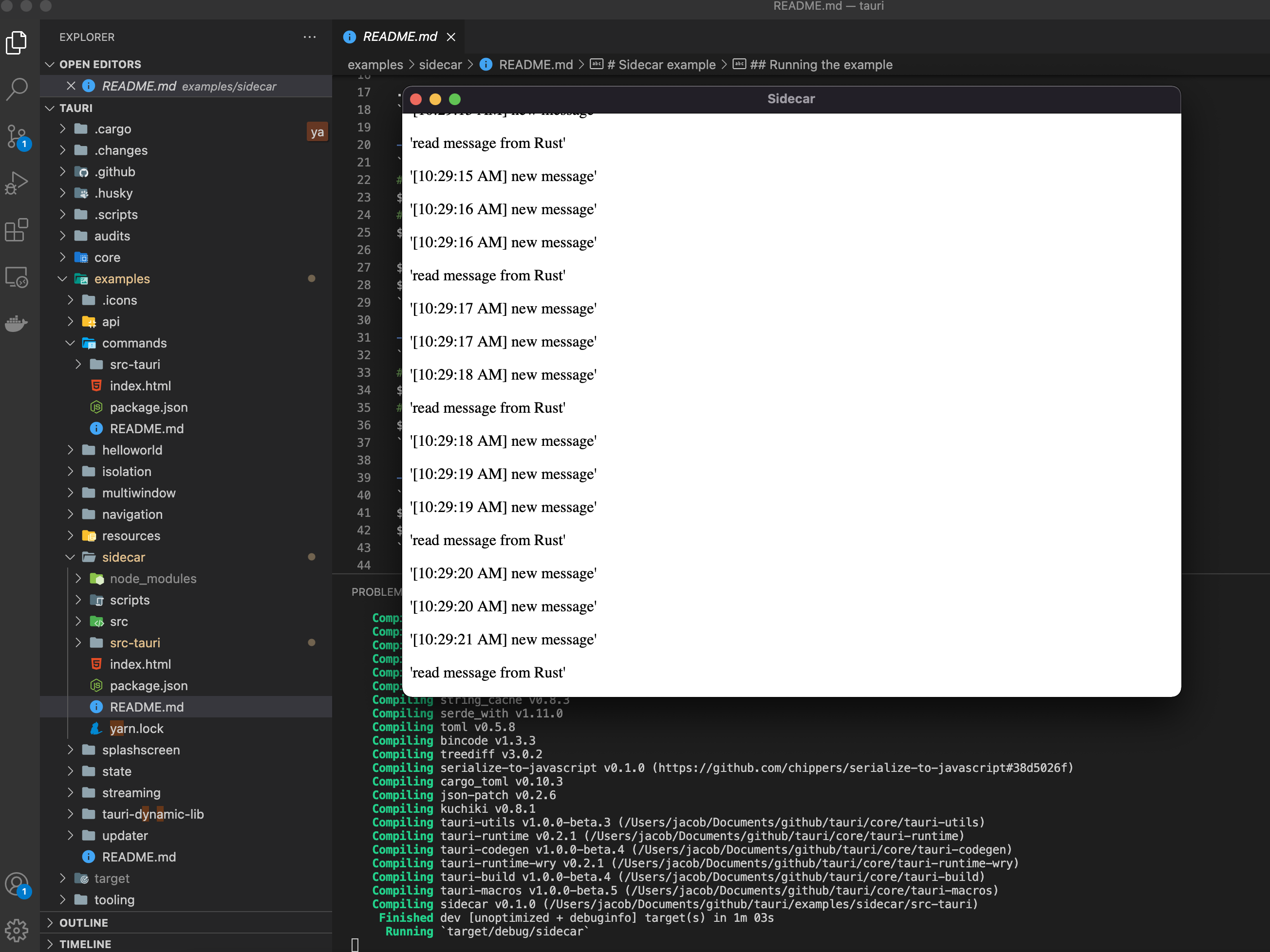Click the green zoom button on the Sidecar window
Viewport: 1270px width, 952px height.
point(455,99)
